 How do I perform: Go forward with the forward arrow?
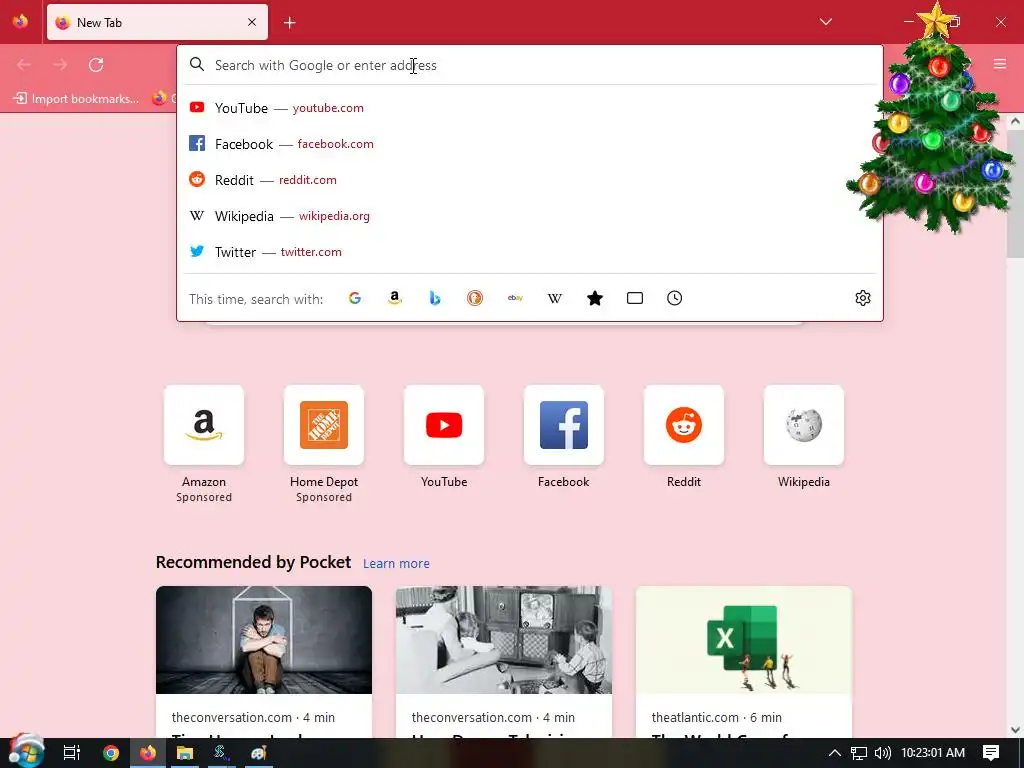tap(60, 65)
